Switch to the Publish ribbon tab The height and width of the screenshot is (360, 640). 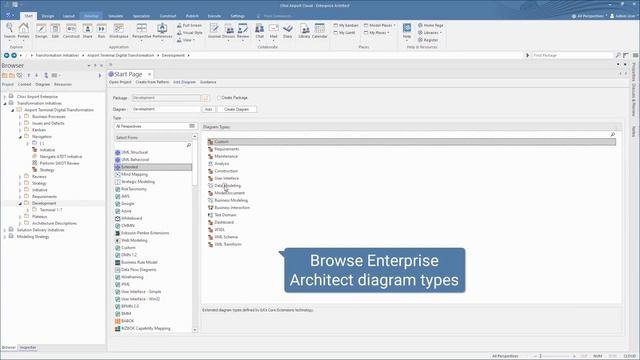click(192, 16)
